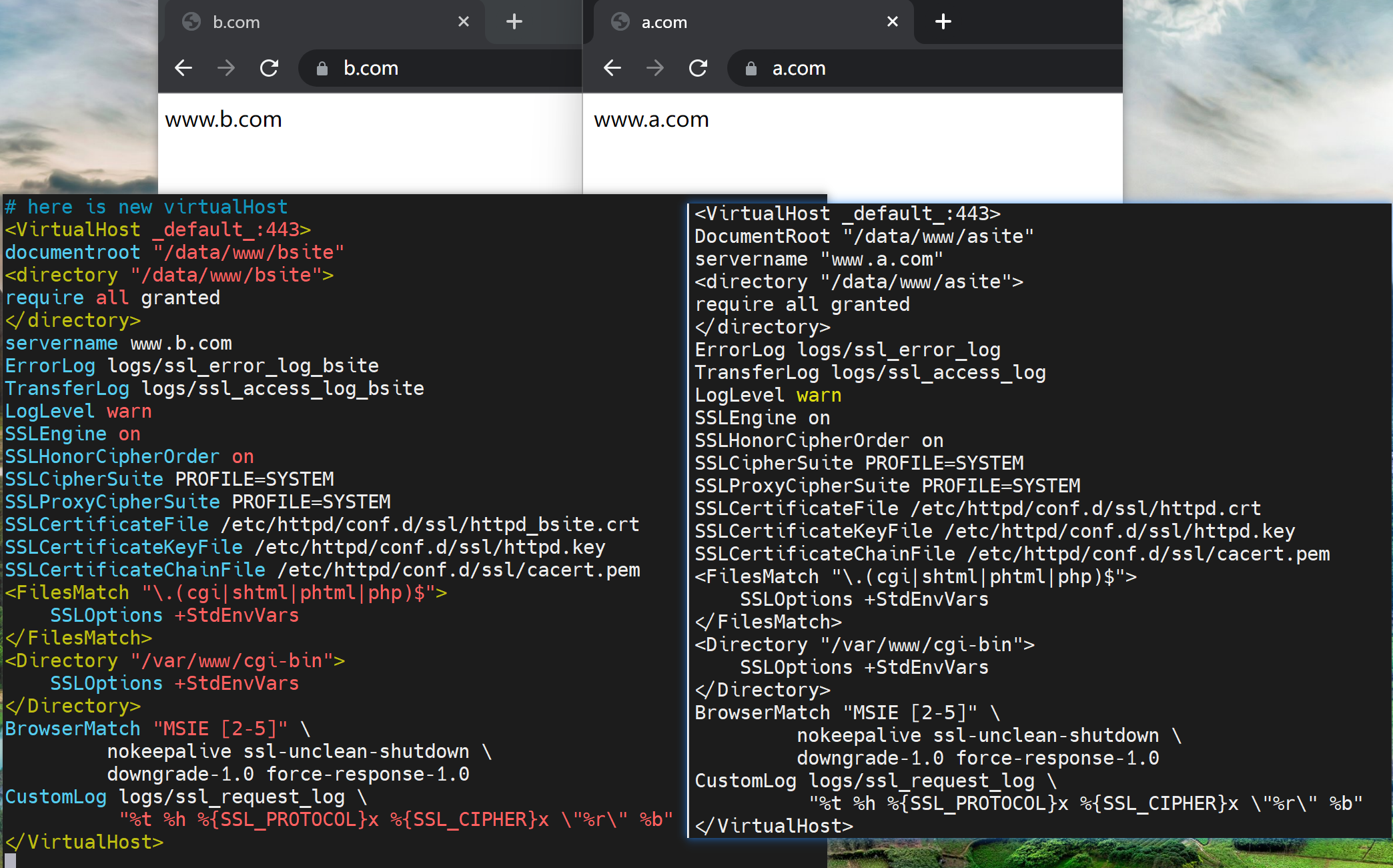Click www.b.com page text
This screenshot has height=868, width=1393.
pos(223,119)
